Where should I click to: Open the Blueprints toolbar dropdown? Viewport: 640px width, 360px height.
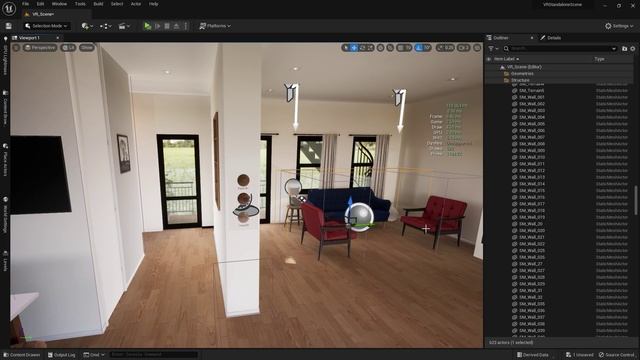[x=106, y=26]
